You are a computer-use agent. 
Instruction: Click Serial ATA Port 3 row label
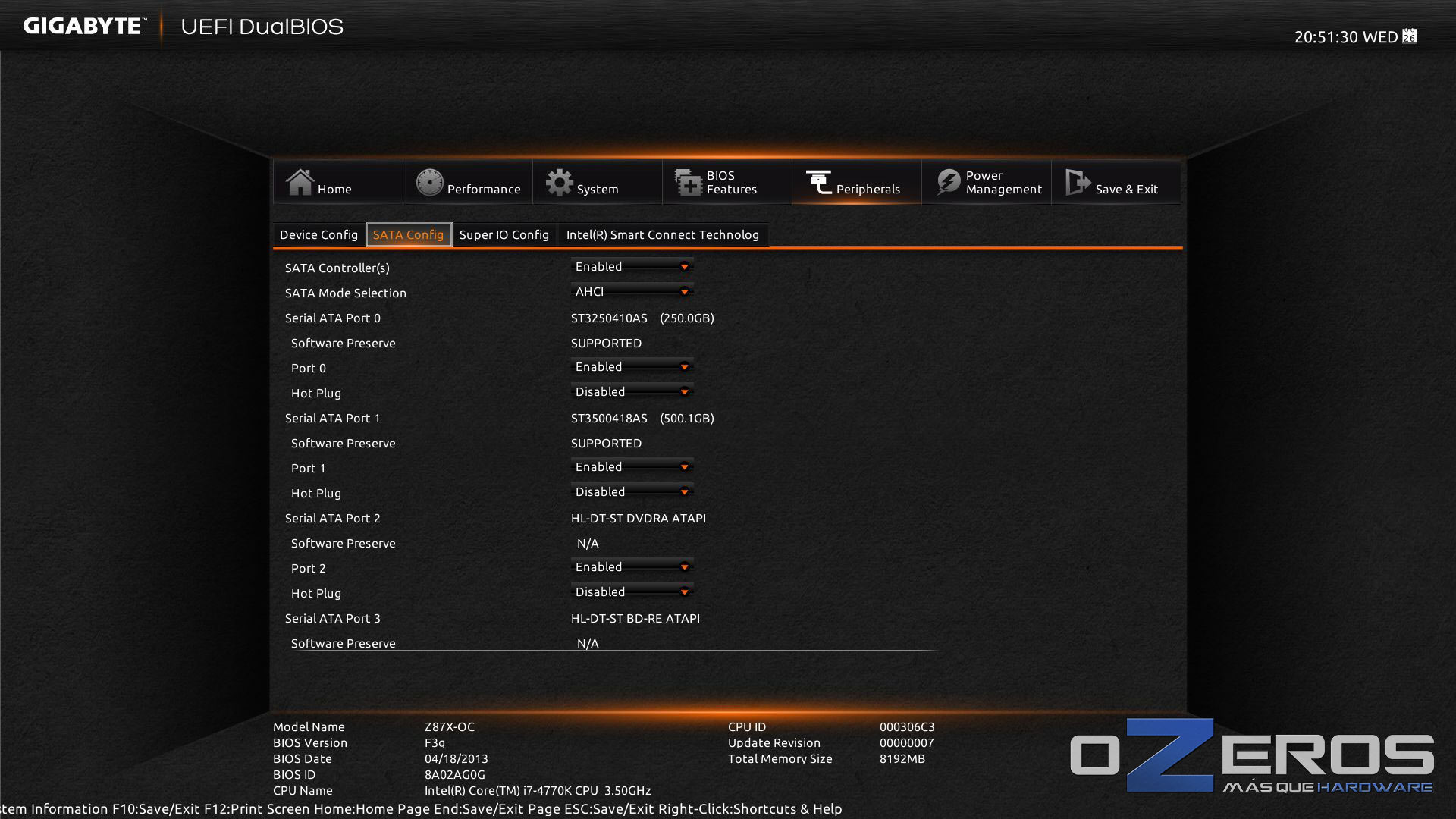tap(333, 618)
